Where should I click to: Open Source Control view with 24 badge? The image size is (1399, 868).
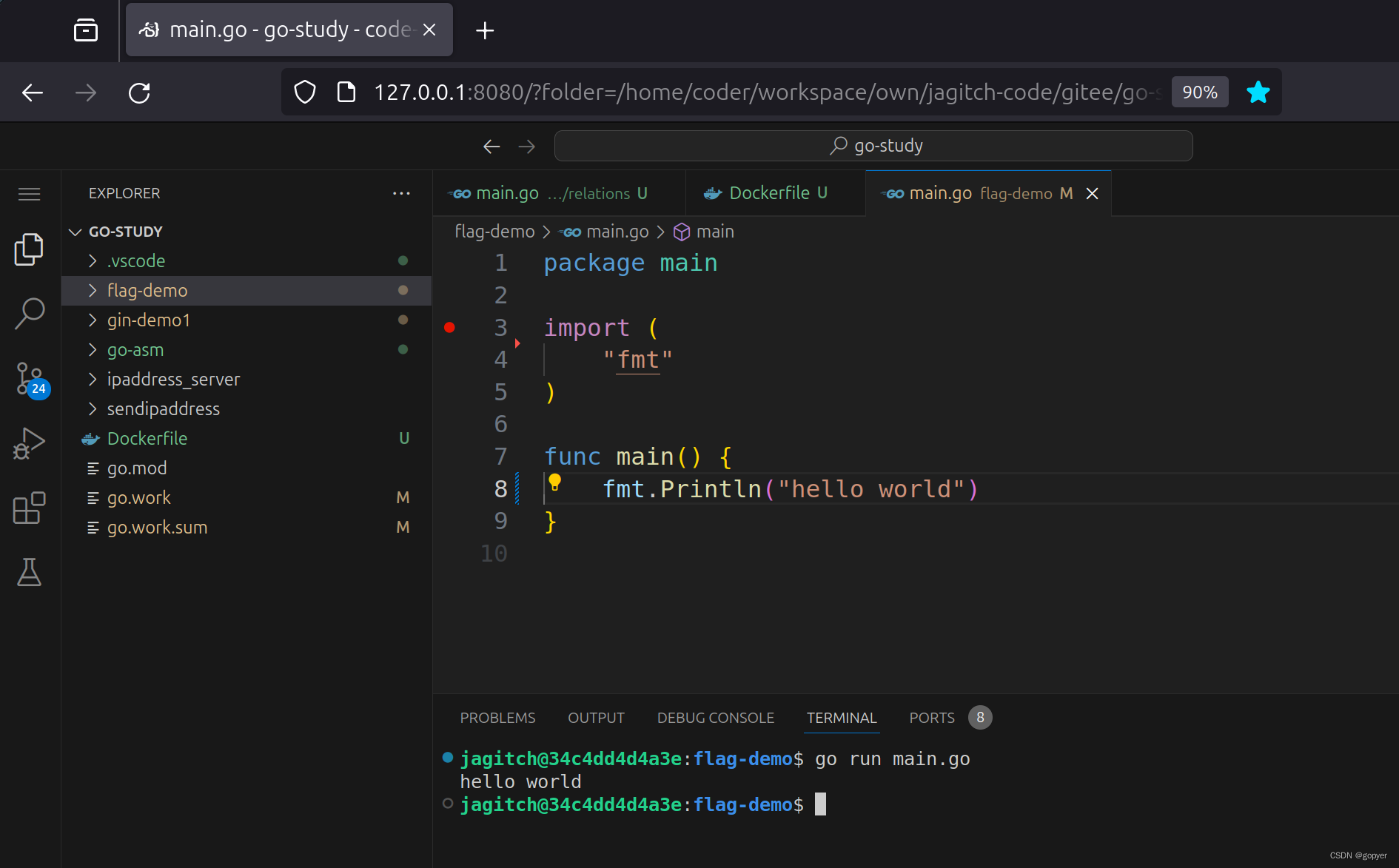tap(32, 380)
